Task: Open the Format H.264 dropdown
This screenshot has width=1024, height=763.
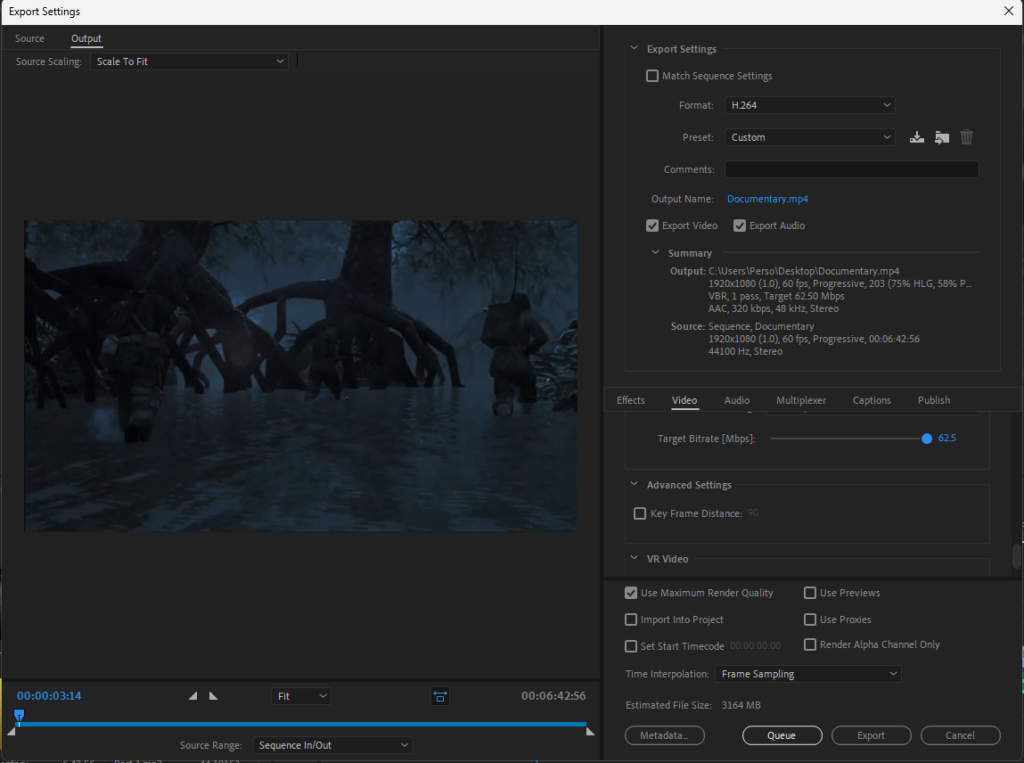Action: (810, 105)
